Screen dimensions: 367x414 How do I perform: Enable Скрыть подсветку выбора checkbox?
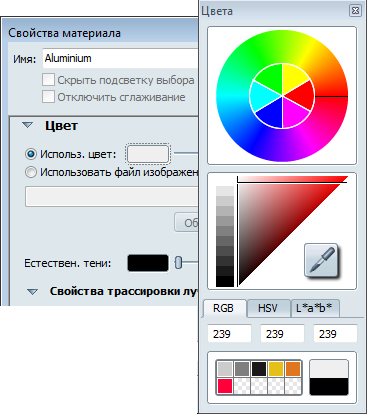pos(48,80)
